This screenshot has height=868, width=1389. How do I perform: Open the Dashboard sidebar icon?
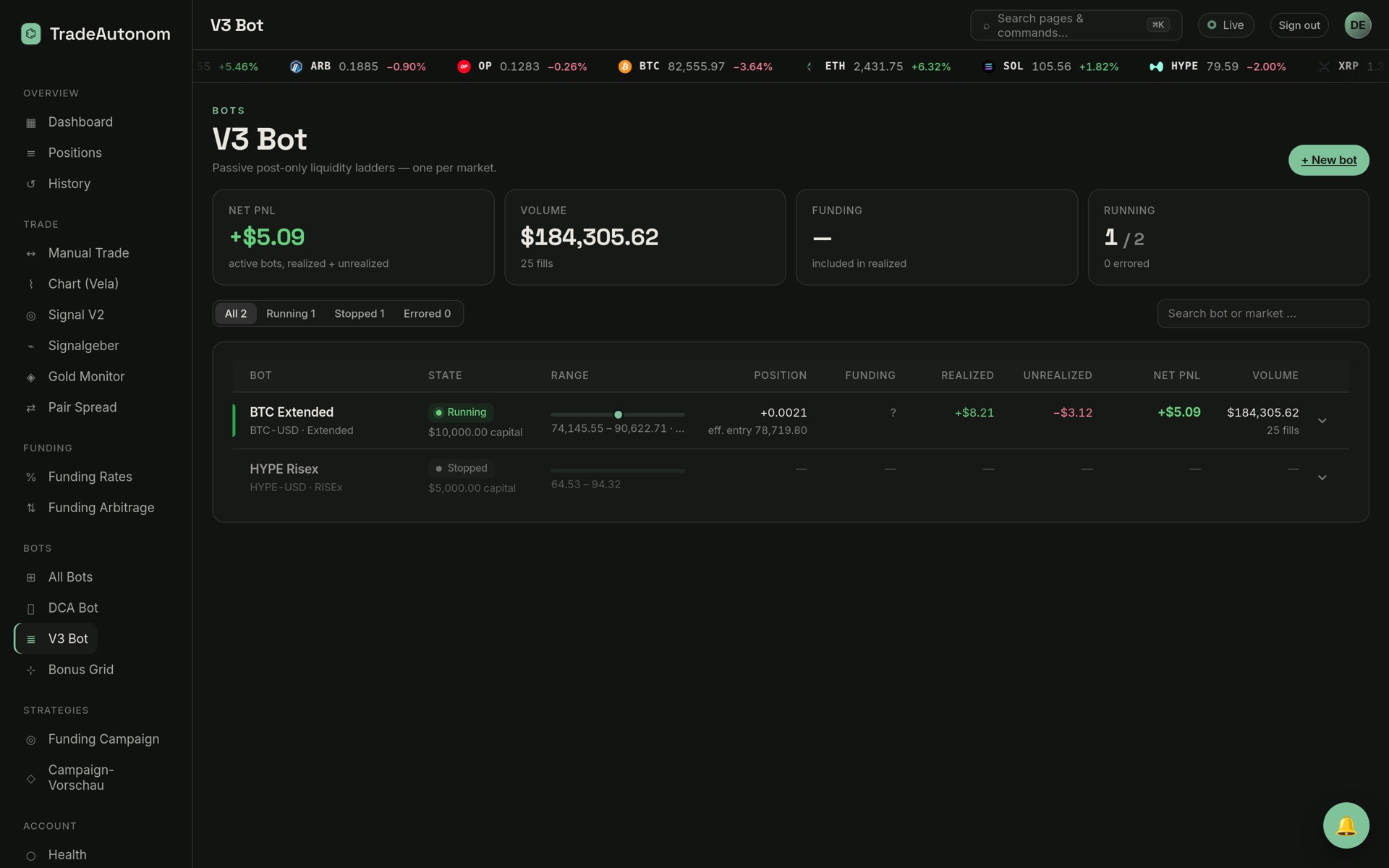click(30, 123)
